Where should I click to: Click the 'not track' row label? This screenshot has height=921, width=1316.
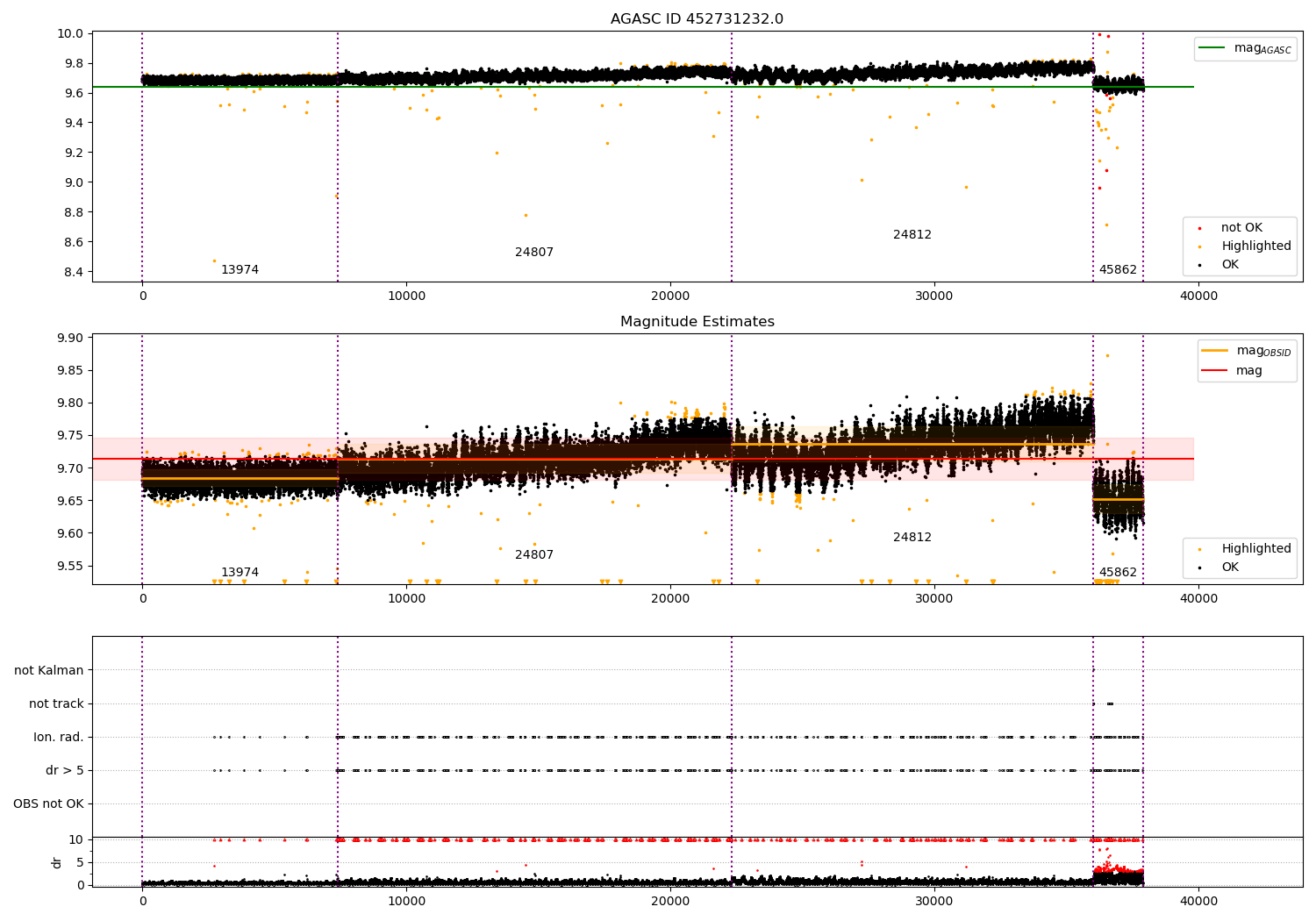click(x=56, y=703)
